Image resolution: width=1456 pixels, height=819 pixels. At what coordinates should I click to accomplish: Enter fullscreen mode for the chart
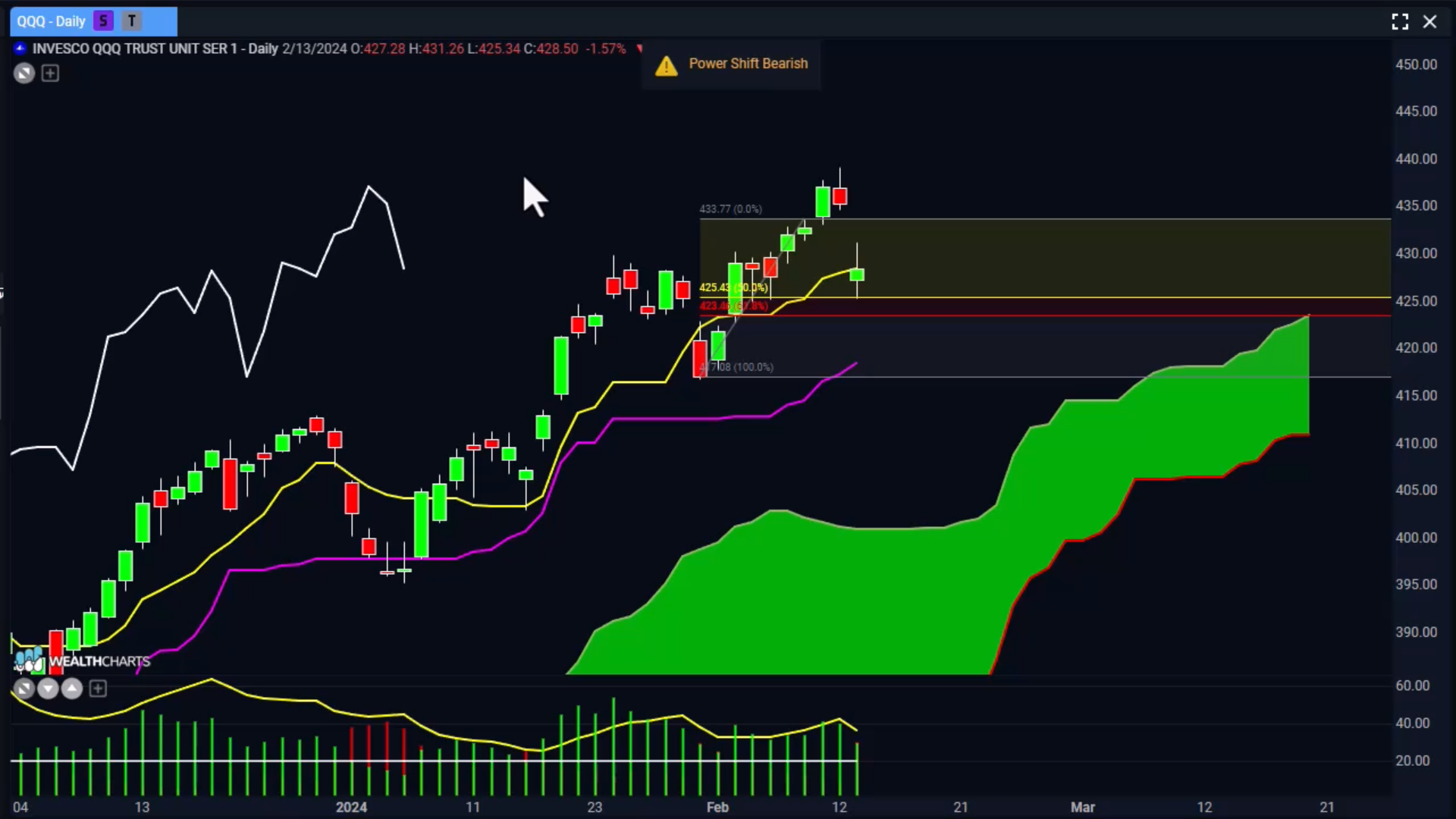(1400, 21)
